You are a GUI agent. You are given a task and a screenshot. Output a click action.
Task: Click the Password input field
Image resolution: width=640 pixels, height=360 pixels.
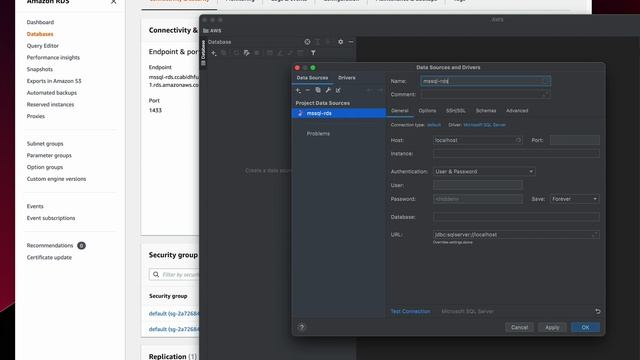[478, 199]
